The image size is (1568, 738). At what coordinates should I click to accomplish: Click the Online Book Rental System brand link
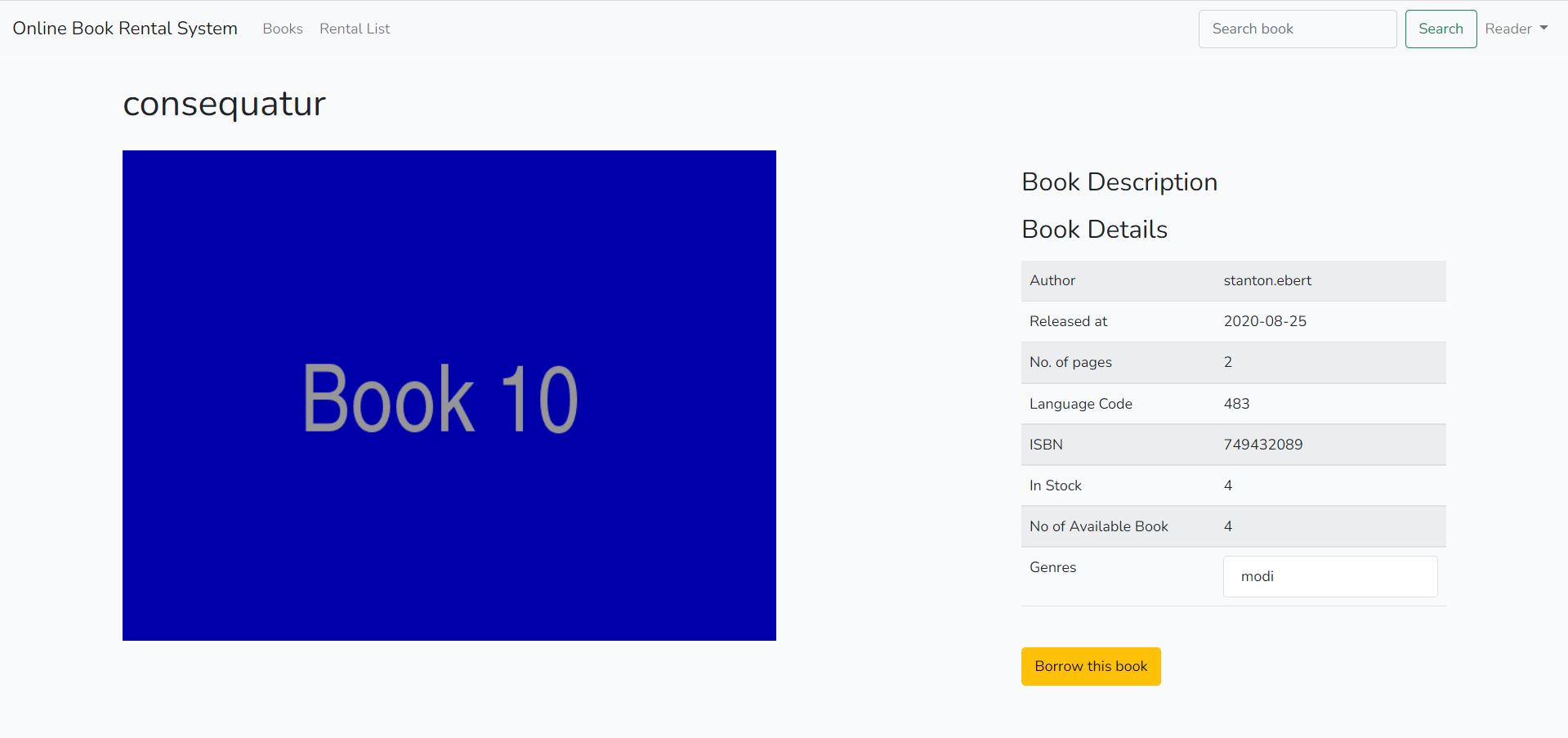click(124, 28)
